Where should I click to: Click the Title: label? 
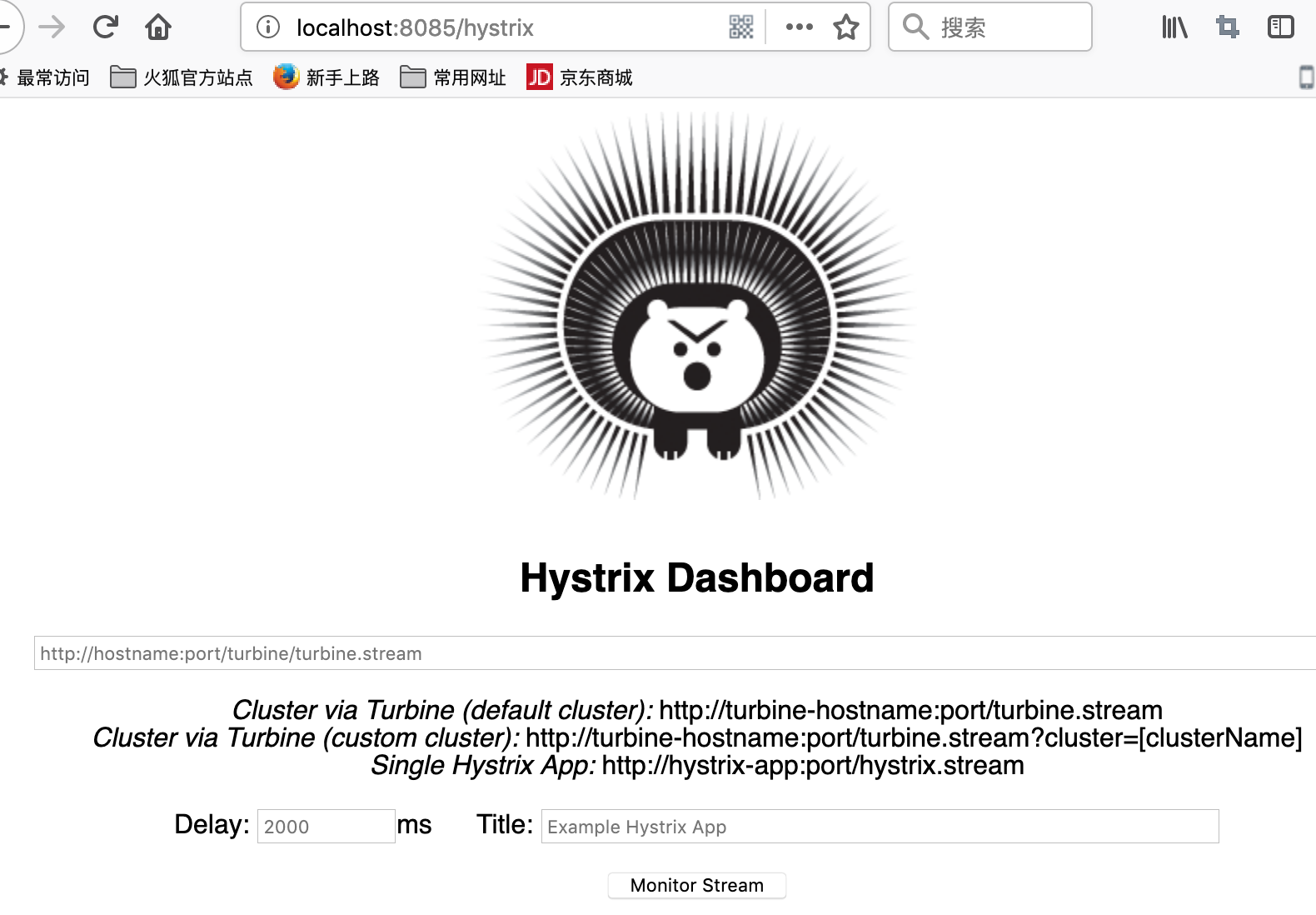click(x=505, y=824)
